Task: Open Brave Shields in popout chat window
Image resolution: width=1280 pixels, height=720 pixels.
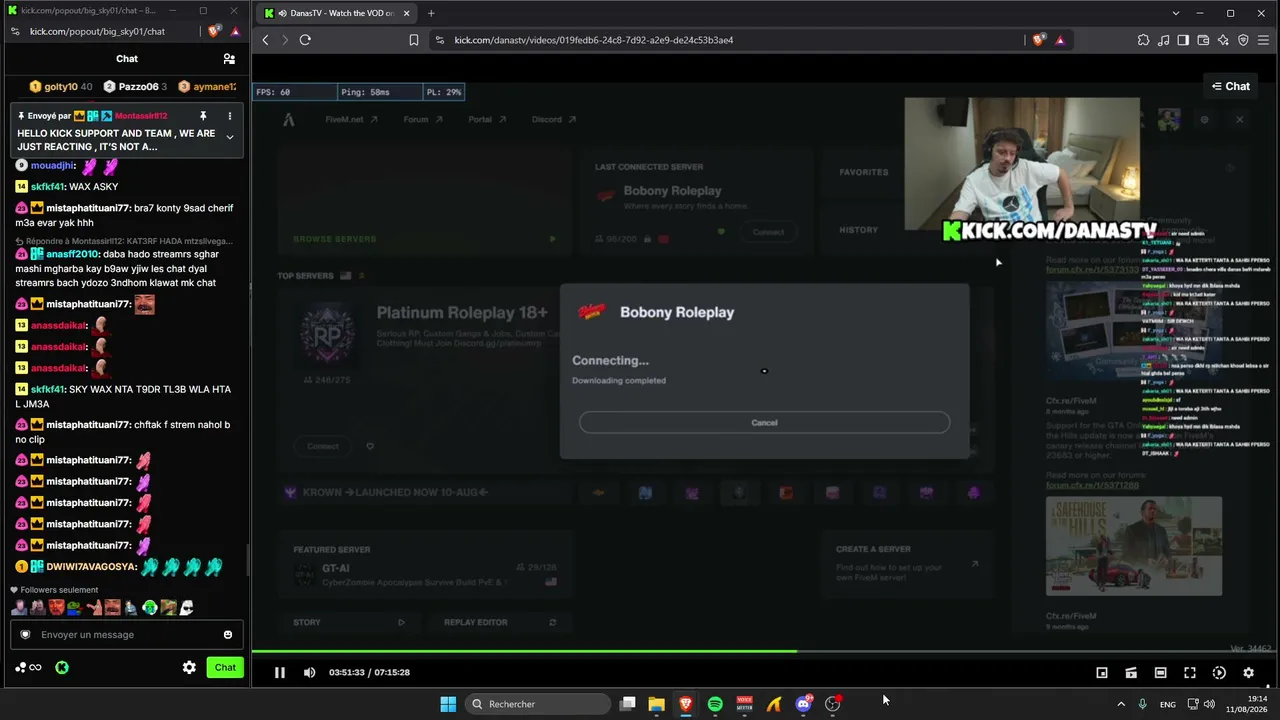Action: (215, 31)
